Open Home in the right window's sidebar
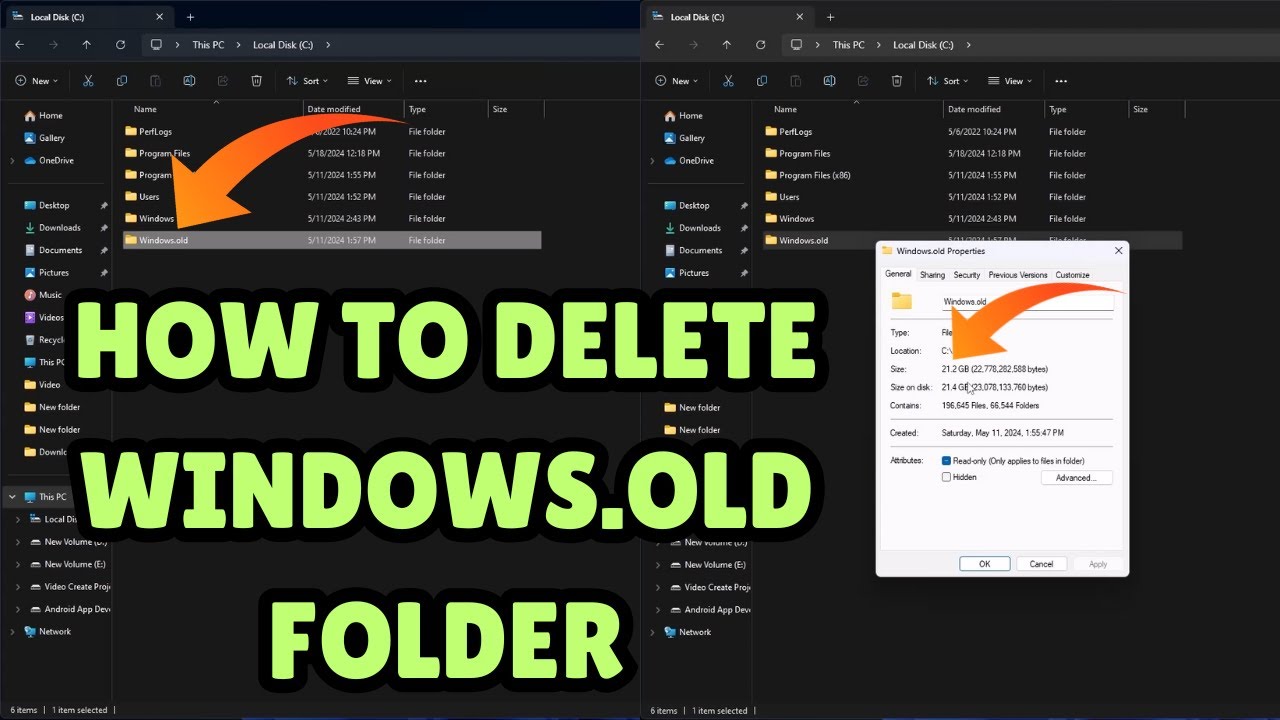Viewport: 1280px width, 720px height. pos(682,116)
